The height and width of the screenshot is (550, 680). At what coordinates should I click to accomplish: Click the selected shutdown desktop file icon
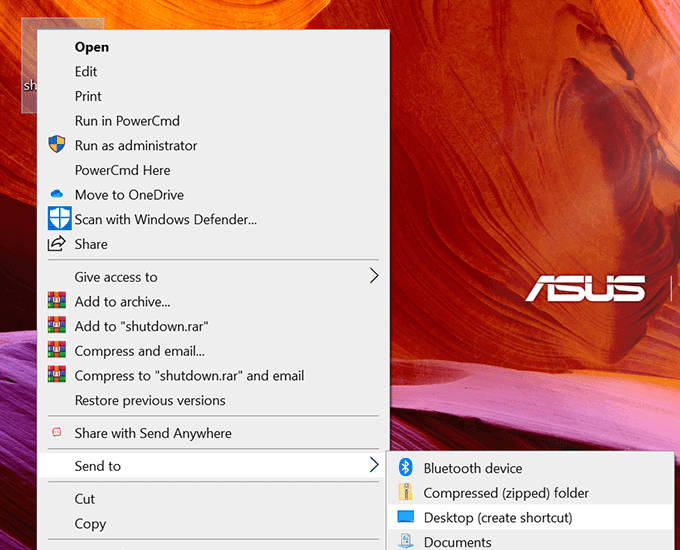pyautogui.click(x=29, y=65)
